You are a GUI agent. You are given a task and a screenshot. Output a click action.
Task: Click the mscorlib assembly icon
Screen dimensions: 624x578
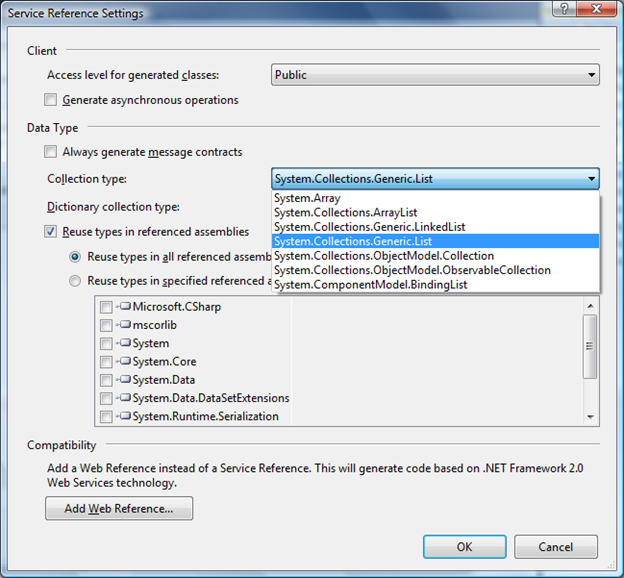124,325
